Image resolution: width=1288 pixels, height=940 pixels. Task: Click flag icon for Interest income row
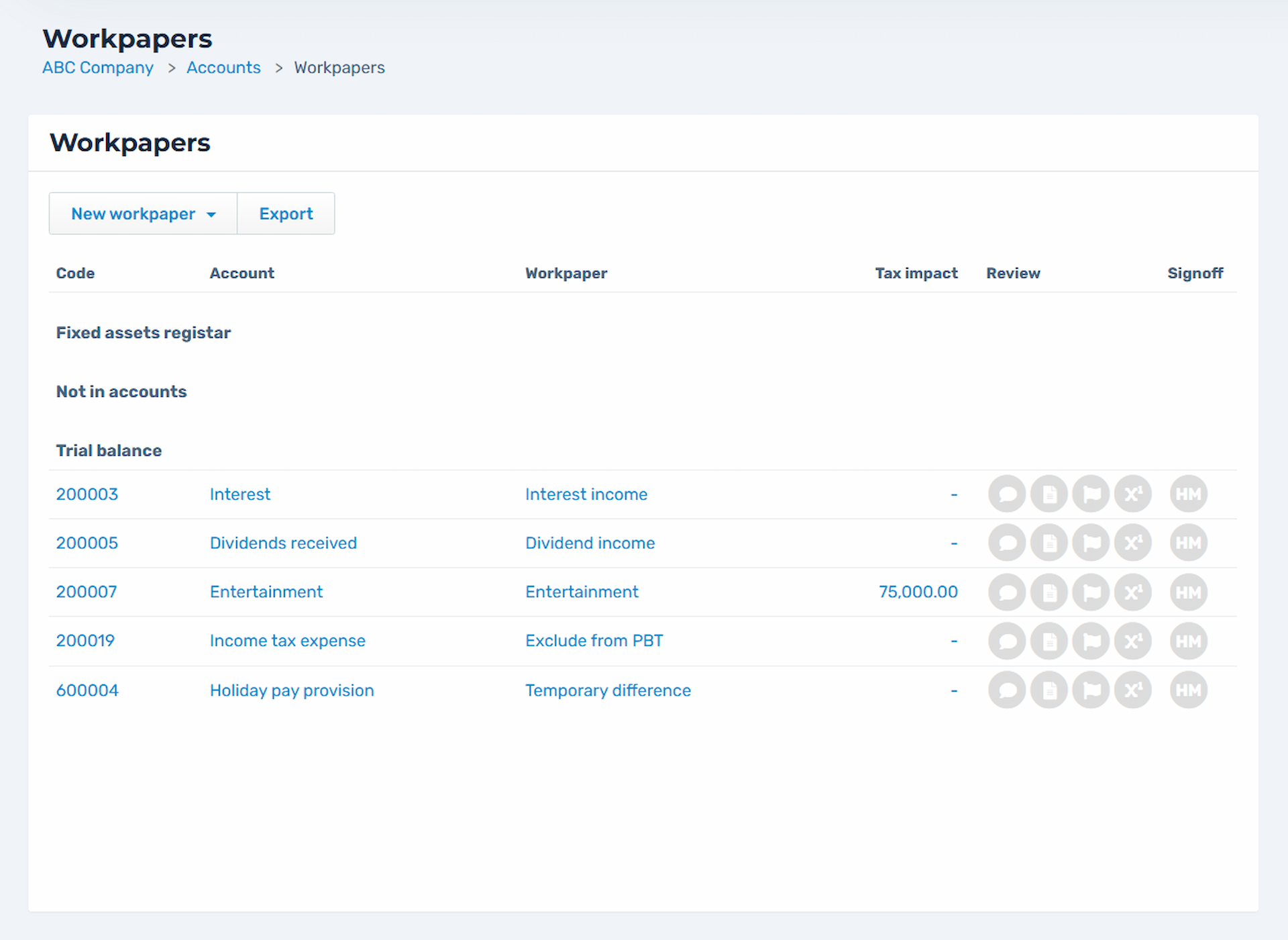[x=1091, y=494]
